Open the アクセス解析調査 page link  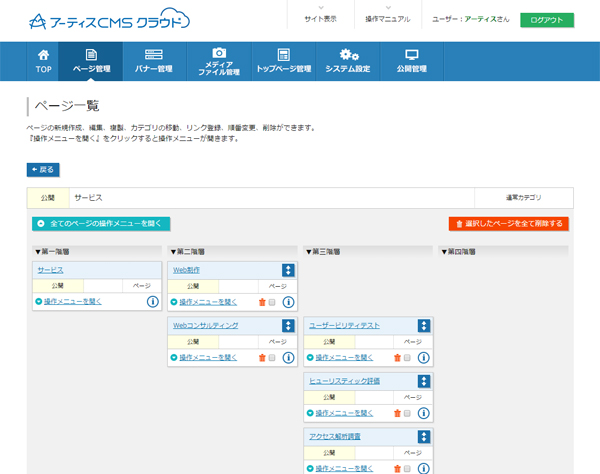(x=335, y=437)
